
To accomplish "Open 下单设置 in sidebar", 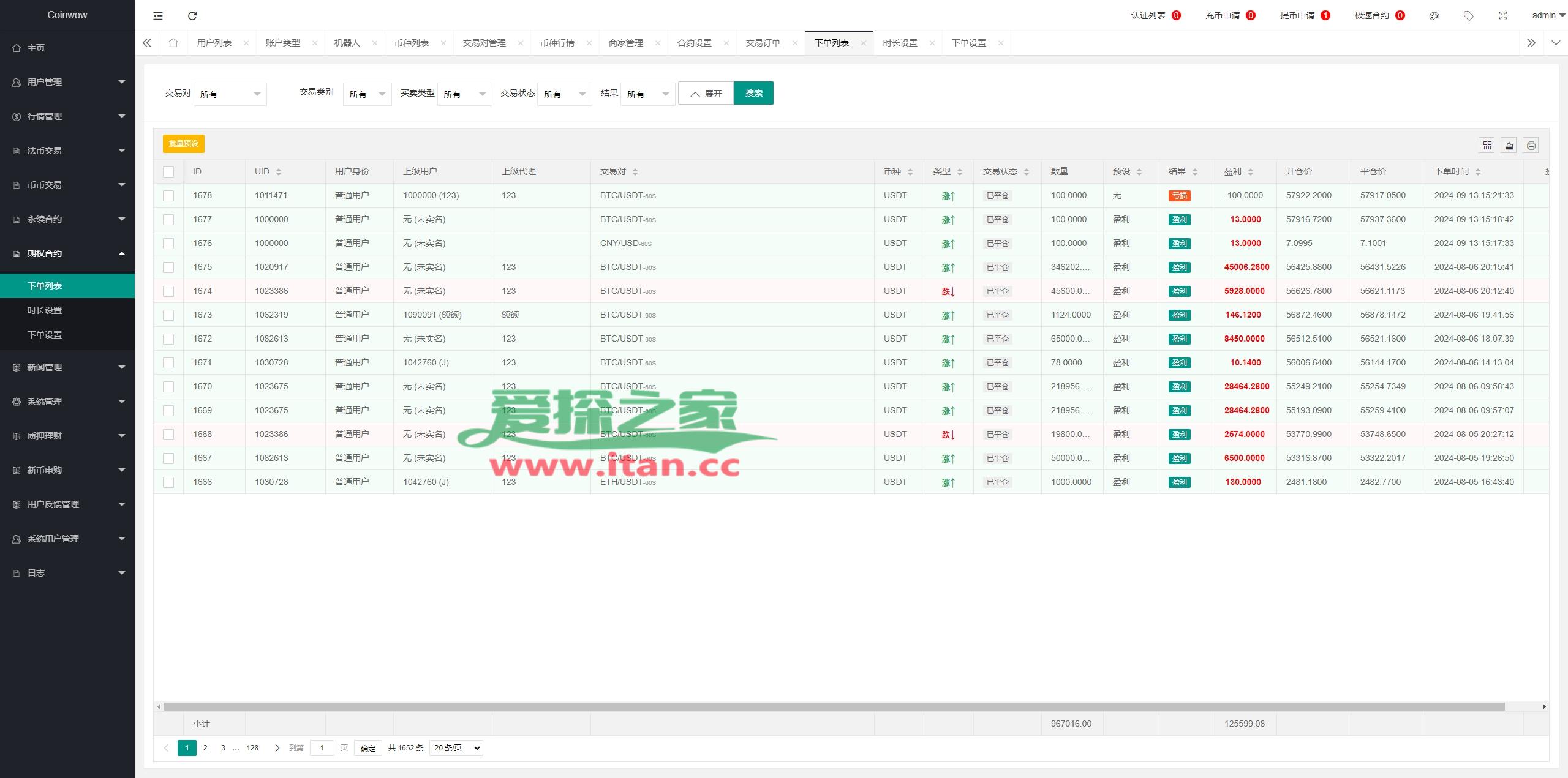I will 67,335.
